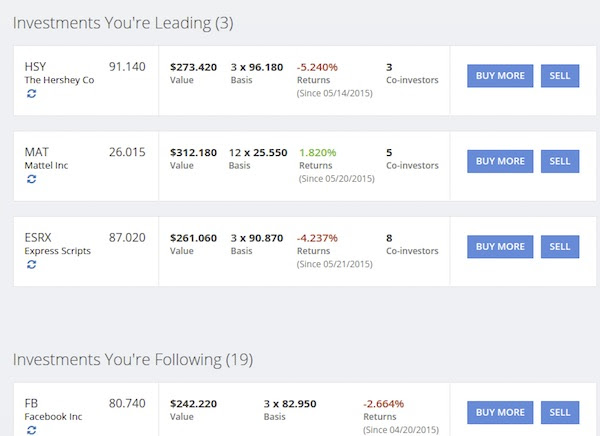
Task: Refresh the HSY Hershey quote icon
Action: (30, 94)
